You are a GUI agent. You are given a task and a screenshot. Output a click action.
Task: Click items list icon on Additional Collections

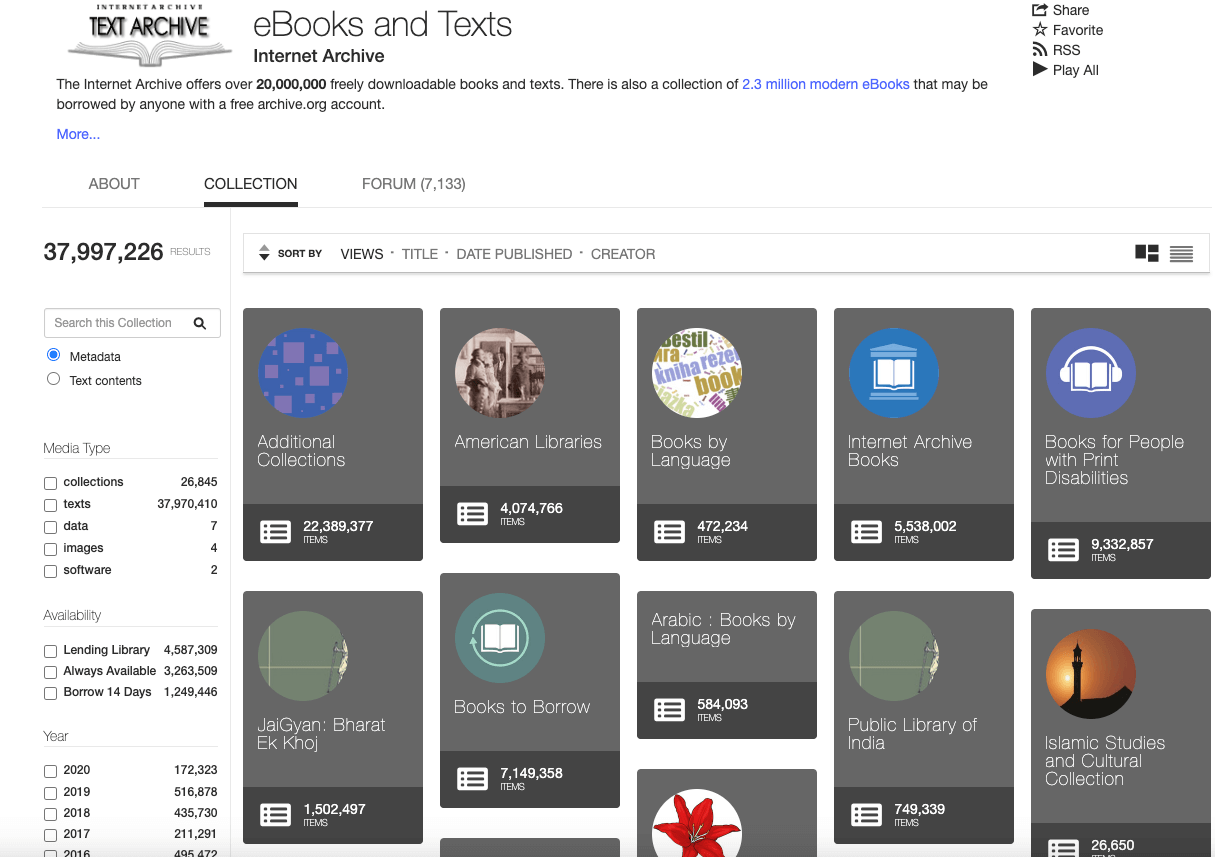pyautogui.click(x=276, y=532)
